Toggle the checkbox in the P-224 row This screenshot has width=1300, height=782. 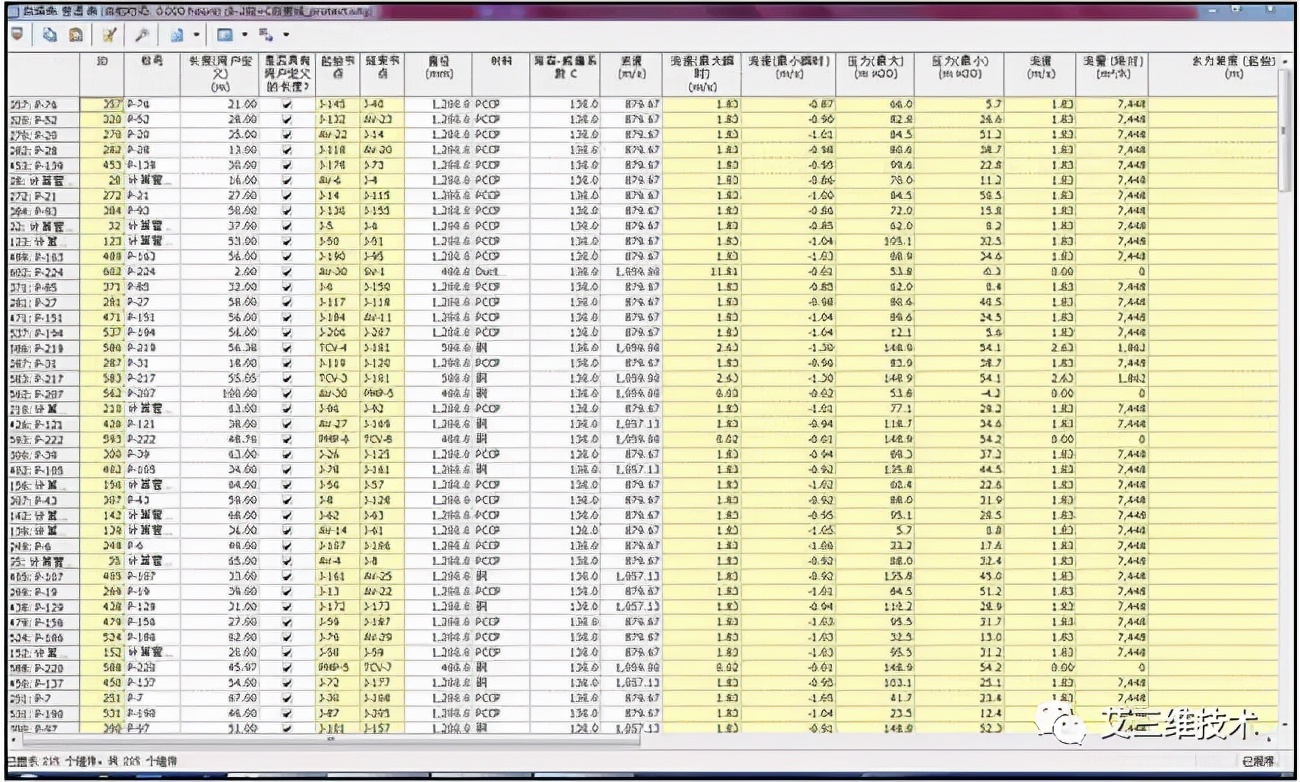(288, 272)
